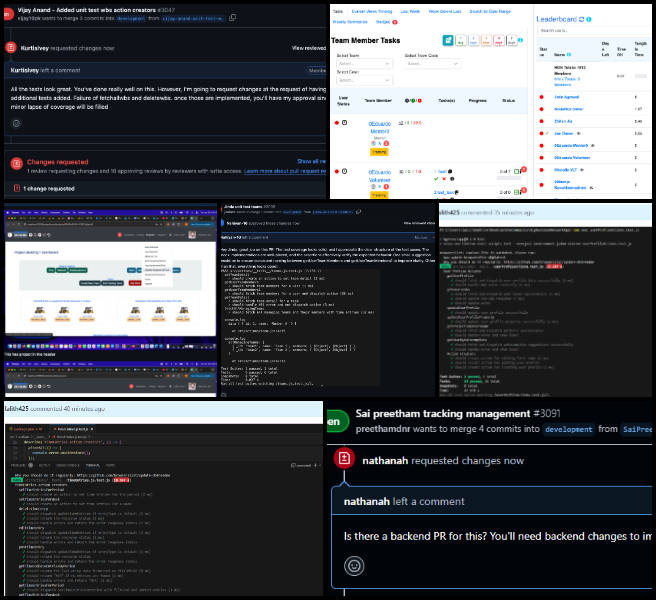Screen dimensions: 656x600
Task: Click red review icon beside nathanah requested changes
Action: tap(344, 458)
